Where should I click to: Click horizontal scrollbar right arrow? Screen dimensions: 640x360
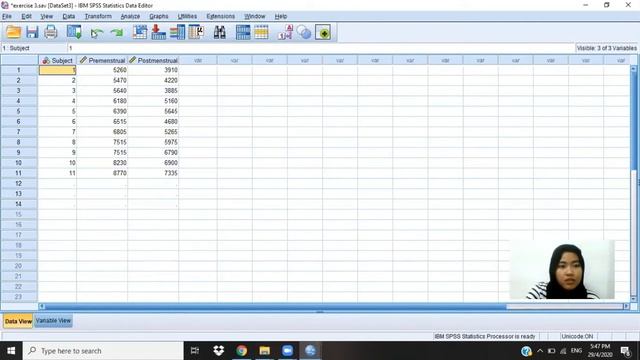pyautogui.click(x=627, y=306)
